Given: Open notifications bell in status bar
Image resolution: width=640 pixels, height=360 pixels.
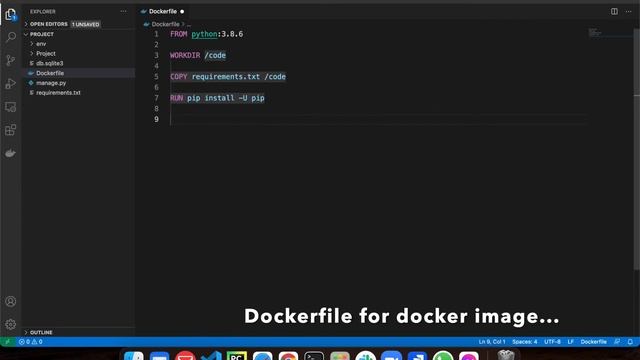Looking at the screenshot, I should click(x=630, y=342).
